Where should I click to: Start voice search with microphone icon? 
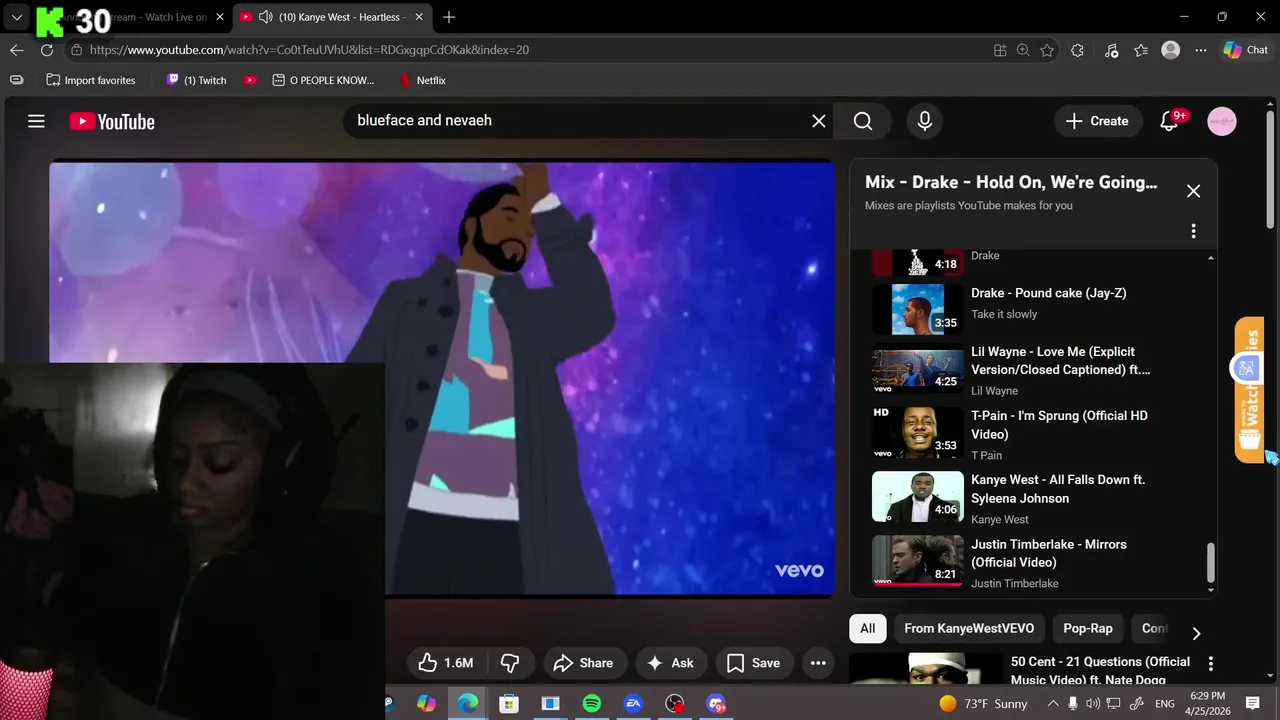pyautogui.click(x=925, y=121)
